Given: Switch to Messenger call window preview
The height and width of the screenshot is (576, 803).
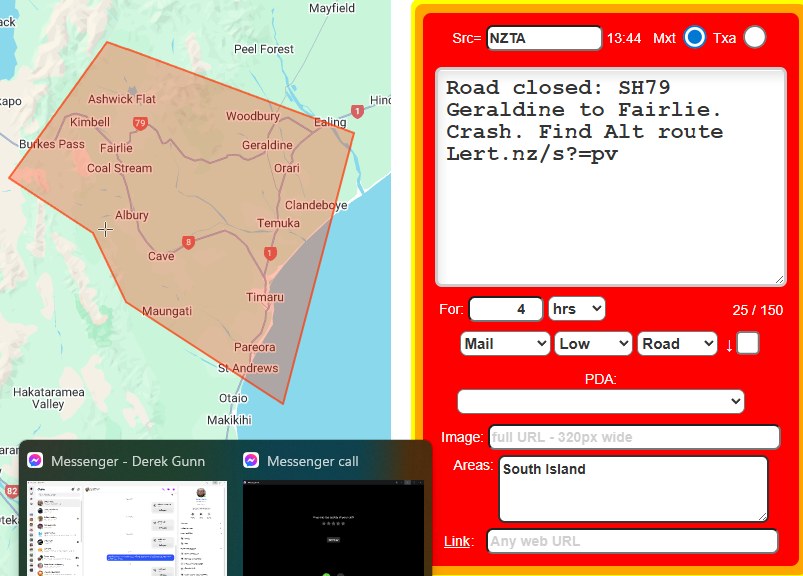Looking at the screenshot, I should [x=333, y=512].
